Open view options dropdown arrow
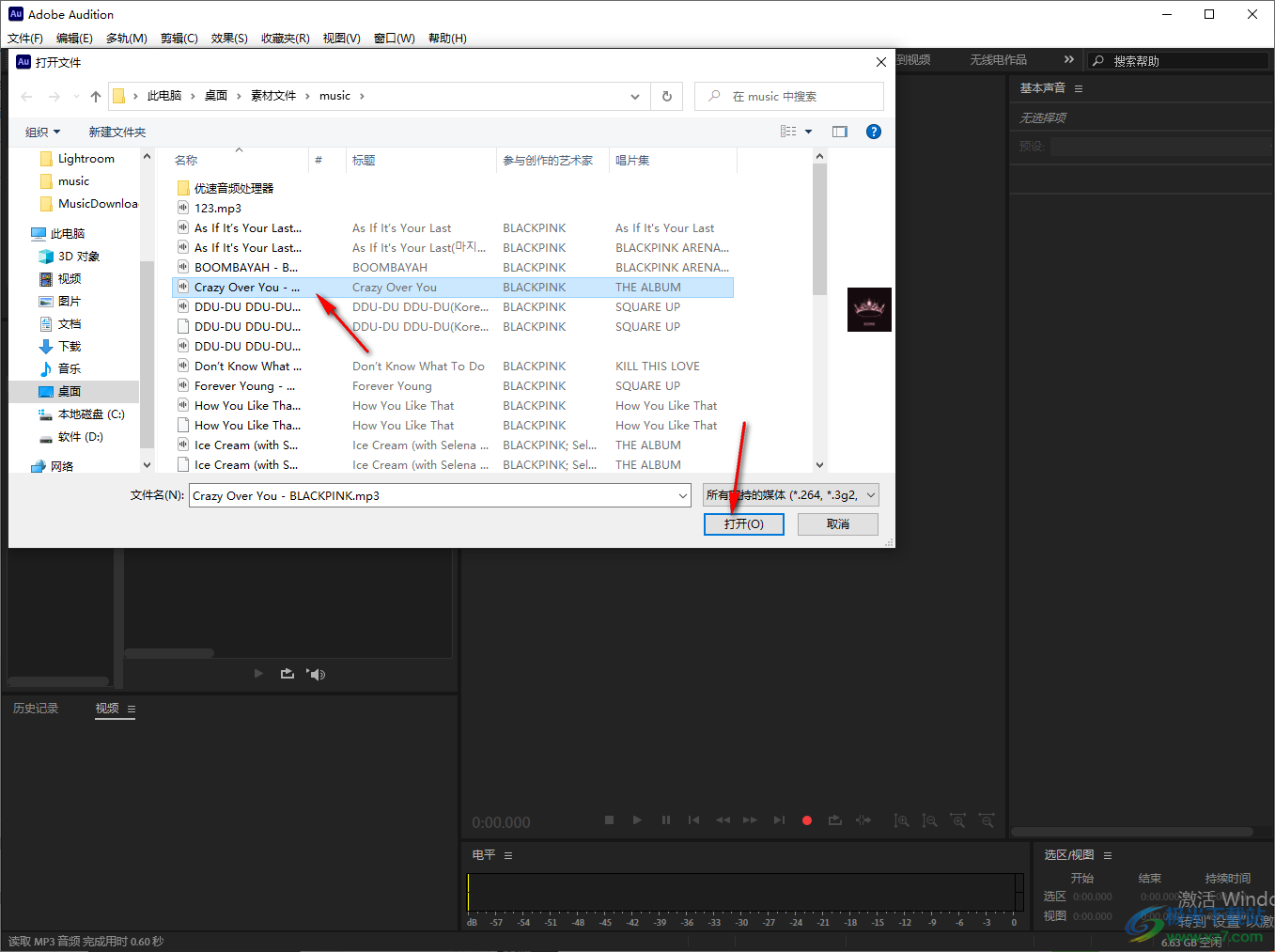The width and height of the screenshot is (1275, 952). coord(808,132)
